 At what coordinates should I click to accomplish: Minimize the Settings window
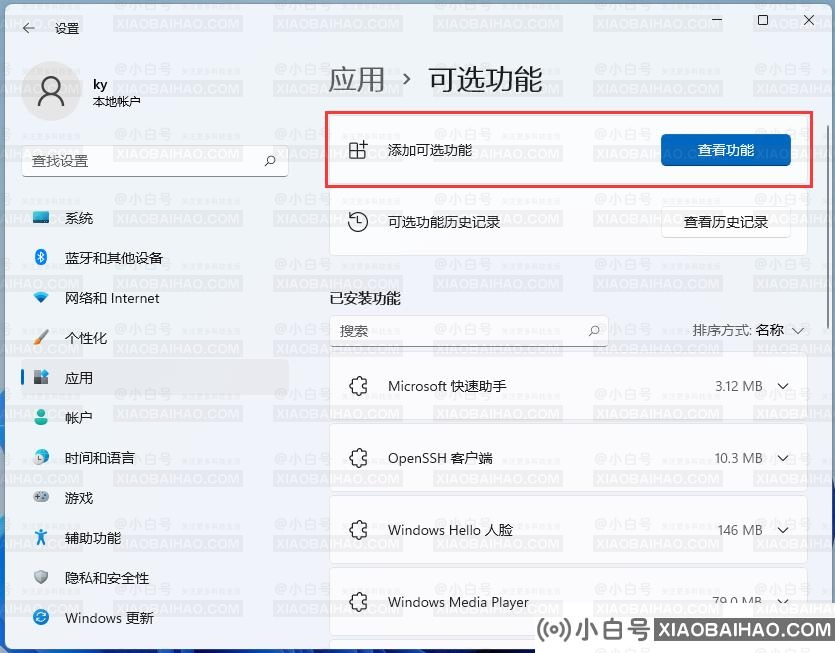click(717, 20)
